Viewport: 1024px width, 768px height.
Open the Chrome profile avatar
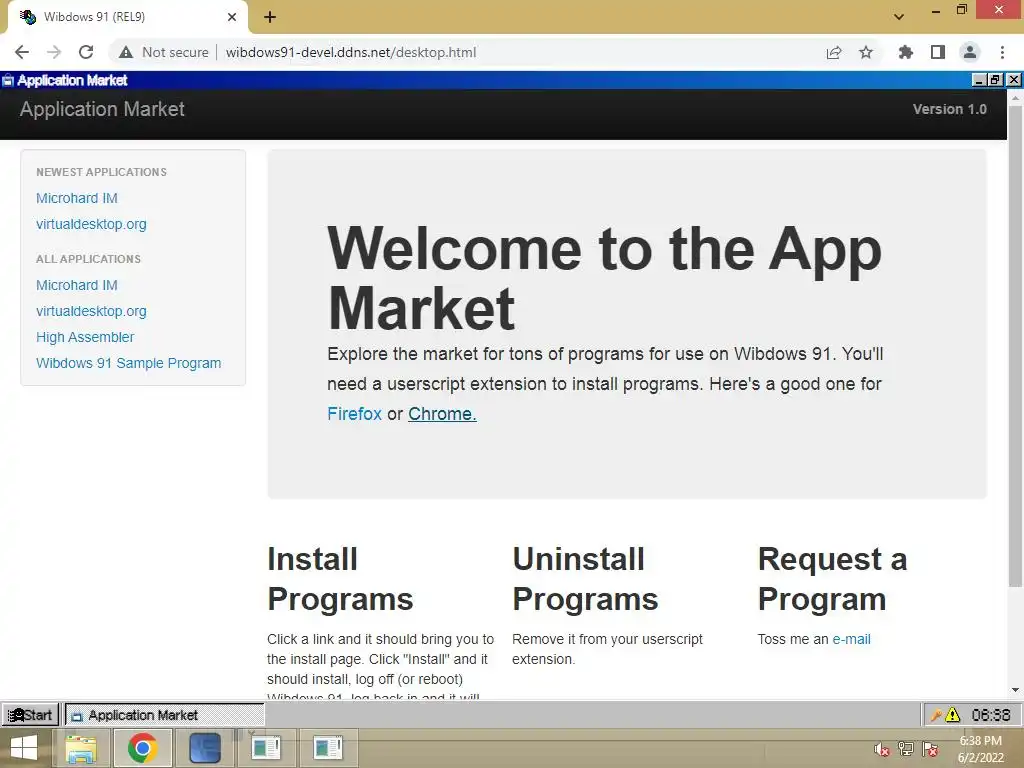coord(970,52)
